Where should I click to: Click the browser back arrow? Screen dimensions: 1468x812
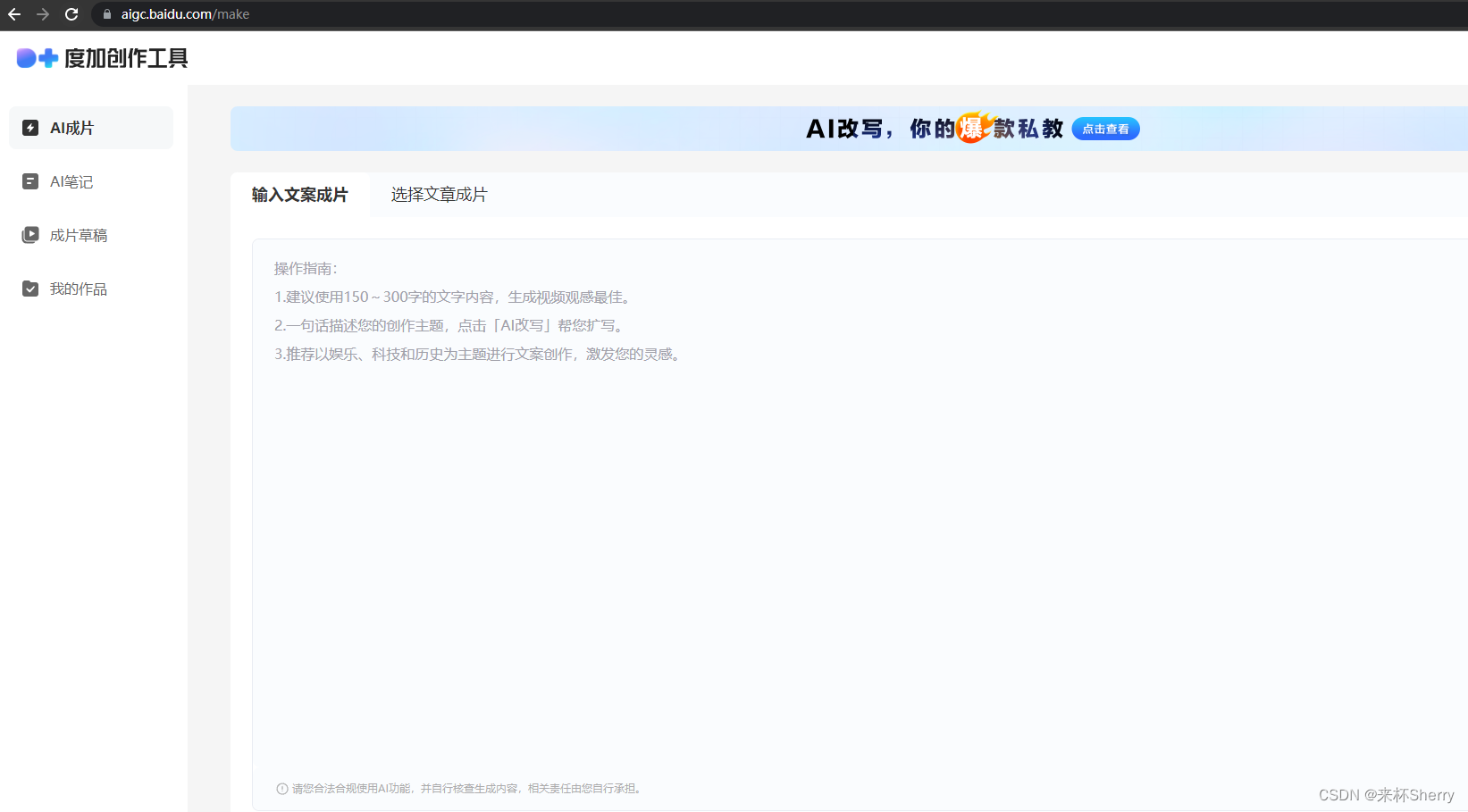[x=14, y=14]
